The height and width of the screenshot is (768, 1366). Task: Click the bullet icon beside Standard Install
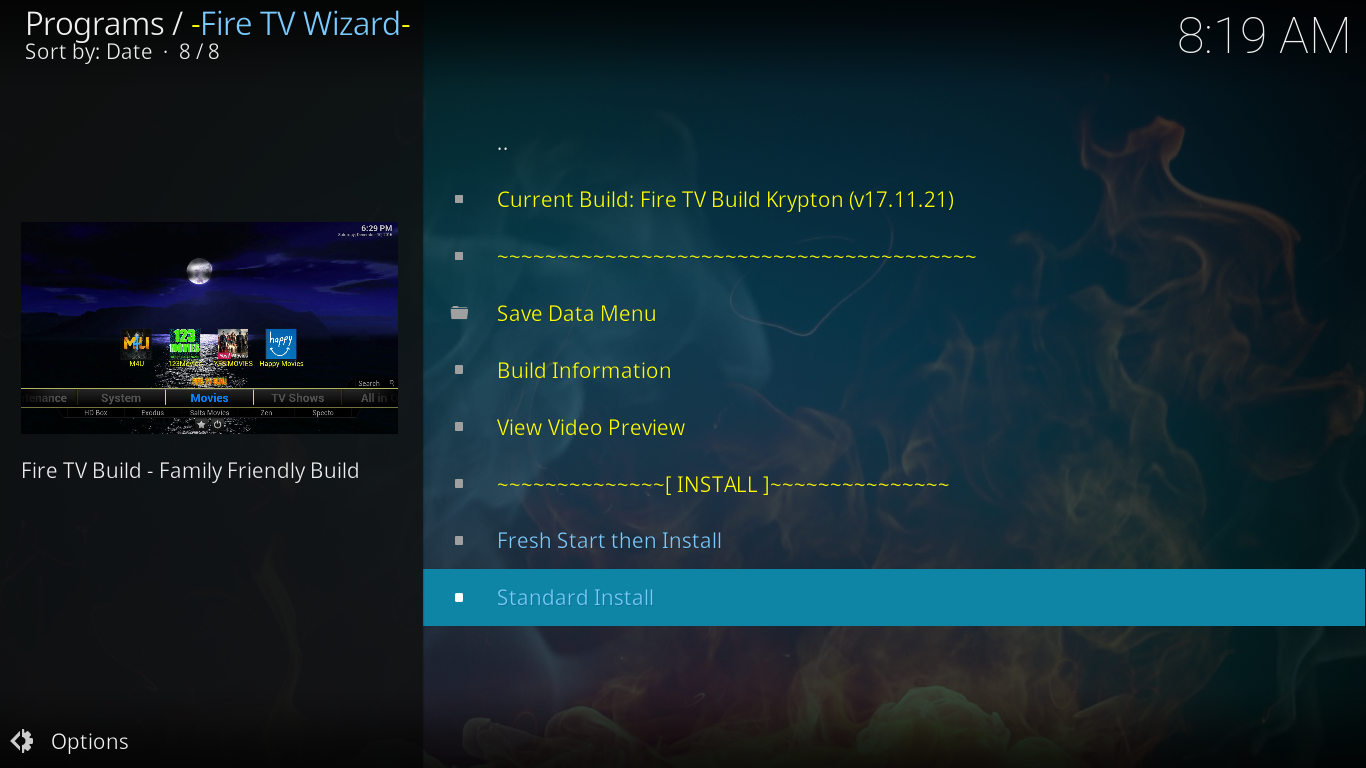(x=459, y=597)
